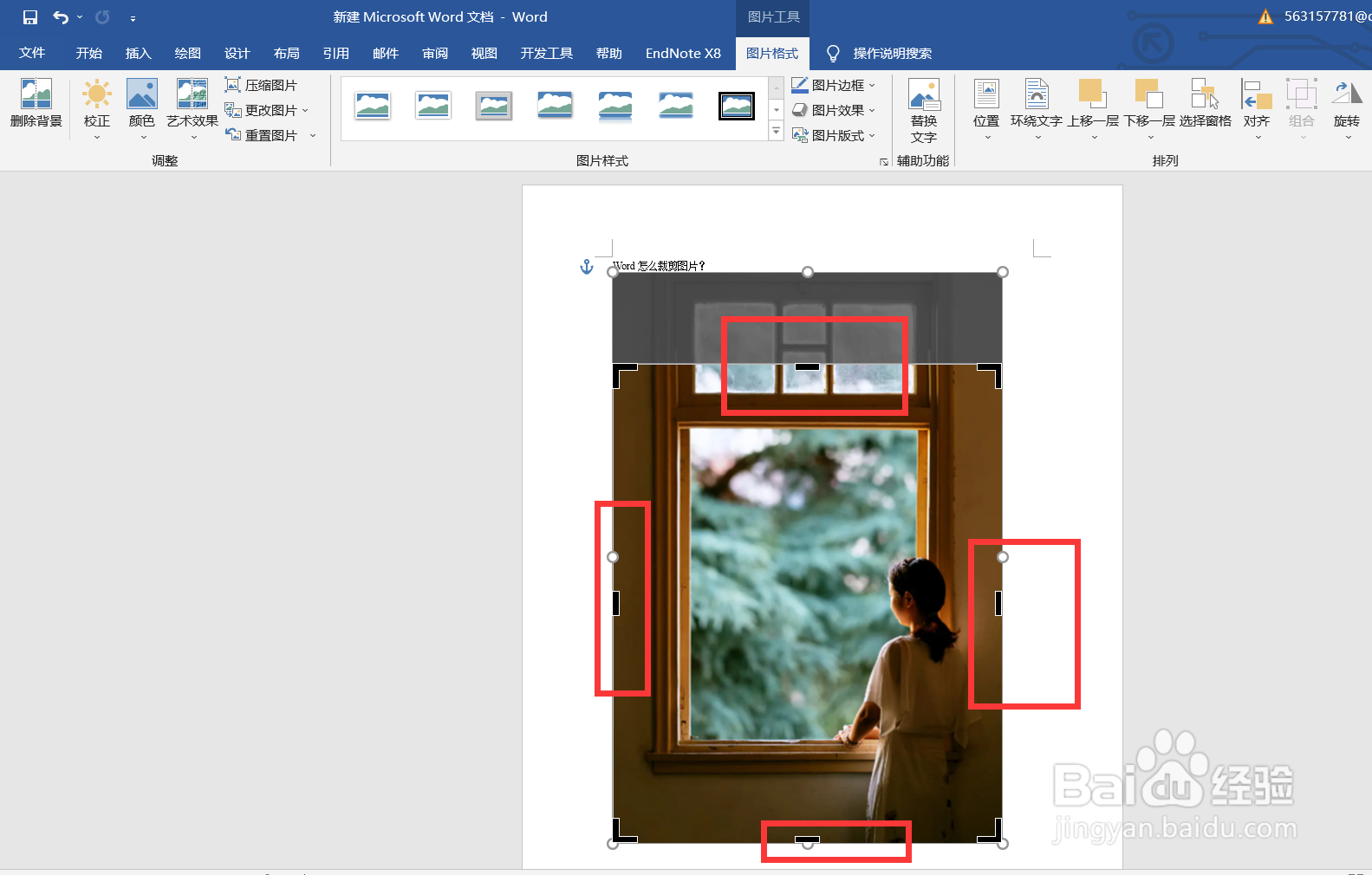Viewport: 1372px width, 875px height.
Task: Click the account warning icon in title bar
Action: (x=1265, y=16)
